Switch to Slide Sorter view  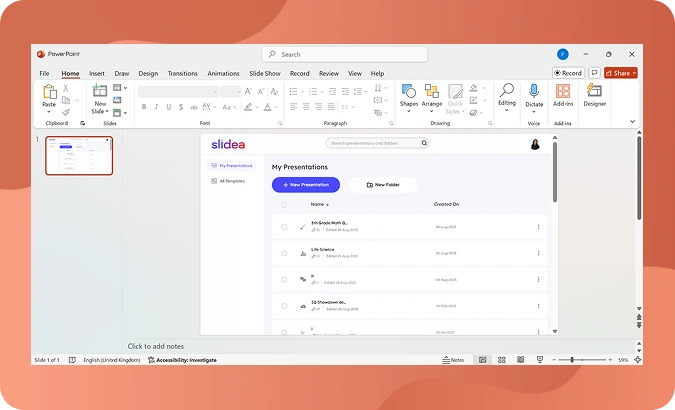502,360
